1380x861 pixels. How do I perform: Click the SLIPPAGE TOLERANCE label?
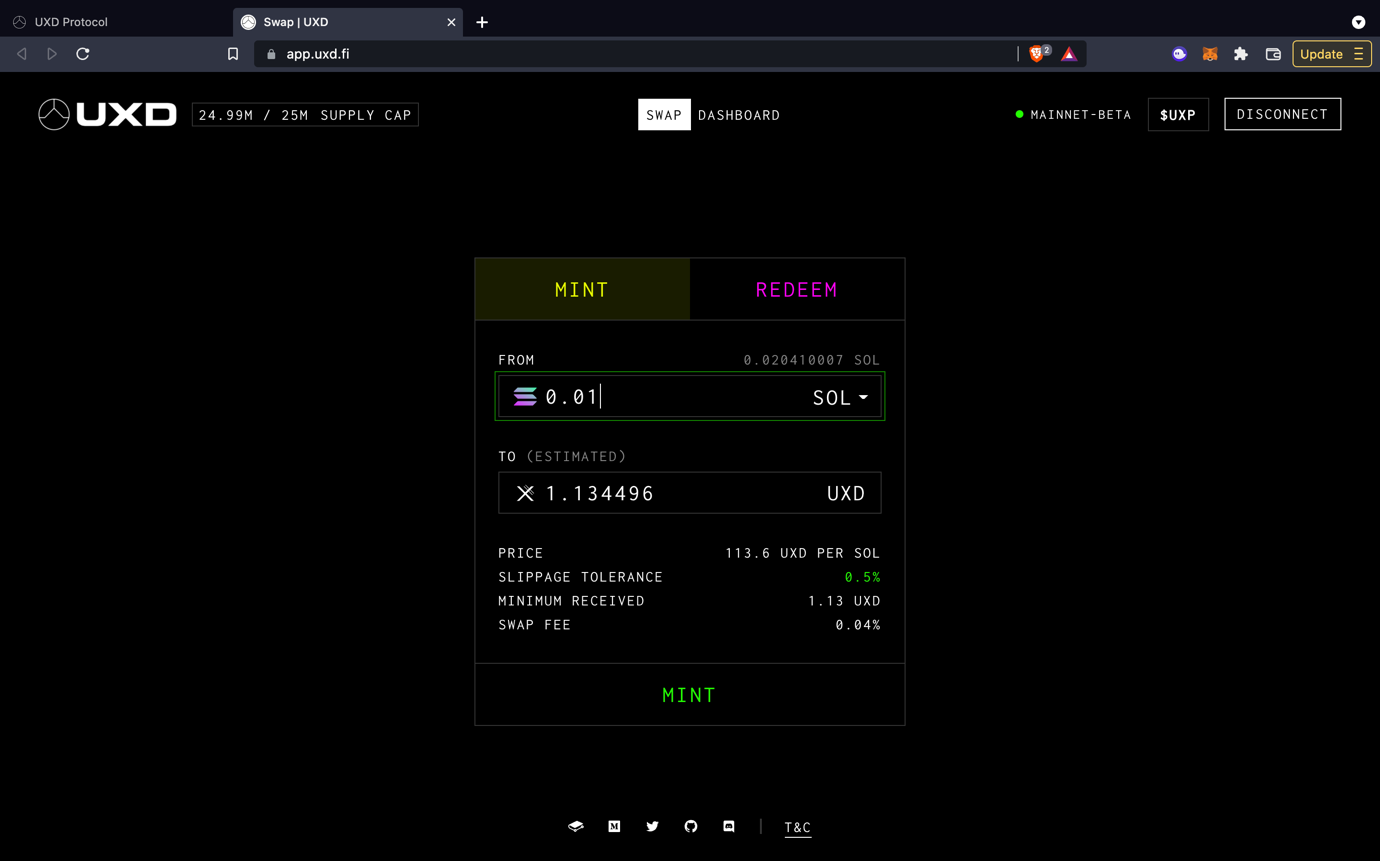581,577
